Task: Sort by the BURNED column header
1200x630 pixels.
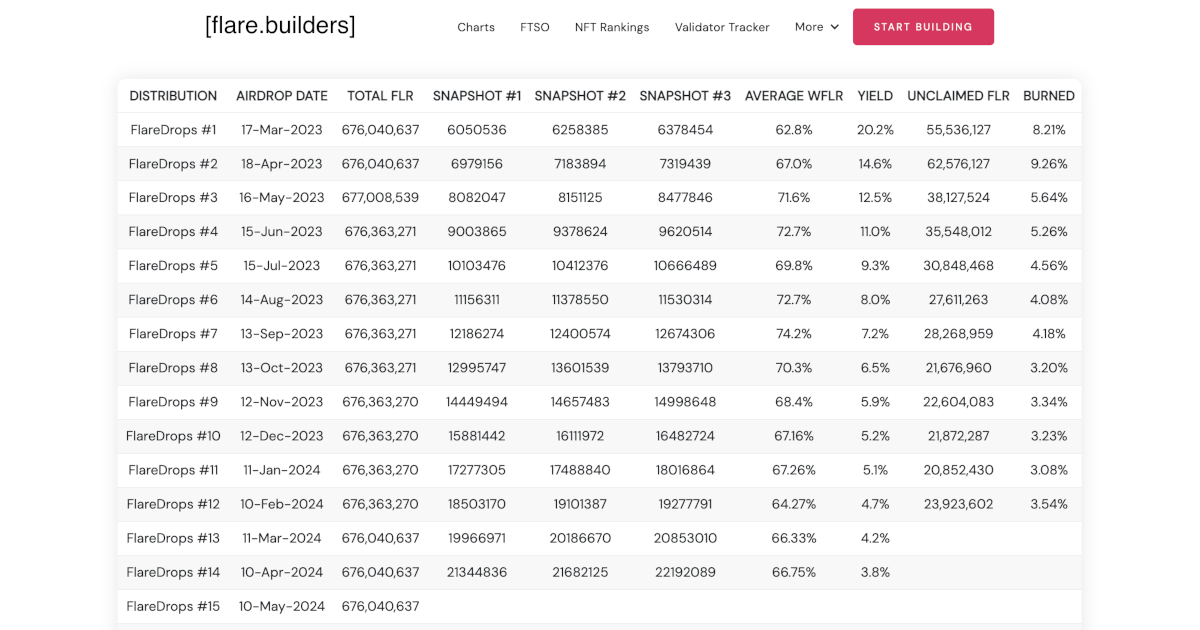Action: click(1049, 96)
